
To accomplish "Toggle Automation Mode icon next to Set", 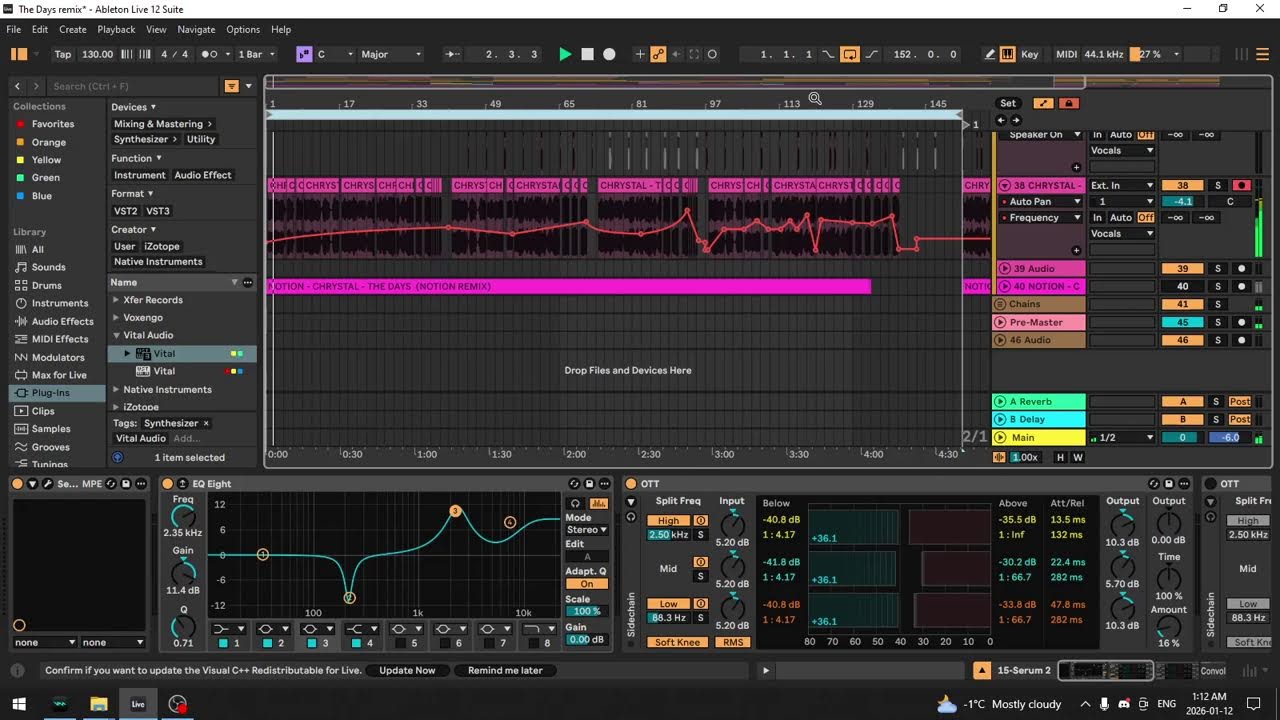I will 1043,103.
